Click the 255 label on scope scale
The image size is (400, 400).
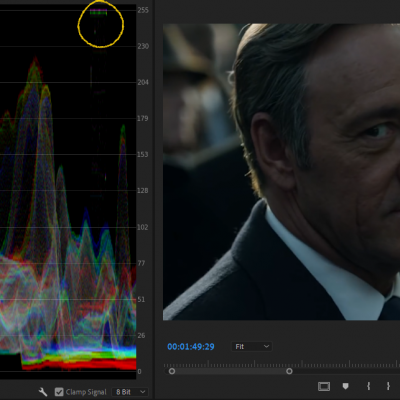coord(143,10)
